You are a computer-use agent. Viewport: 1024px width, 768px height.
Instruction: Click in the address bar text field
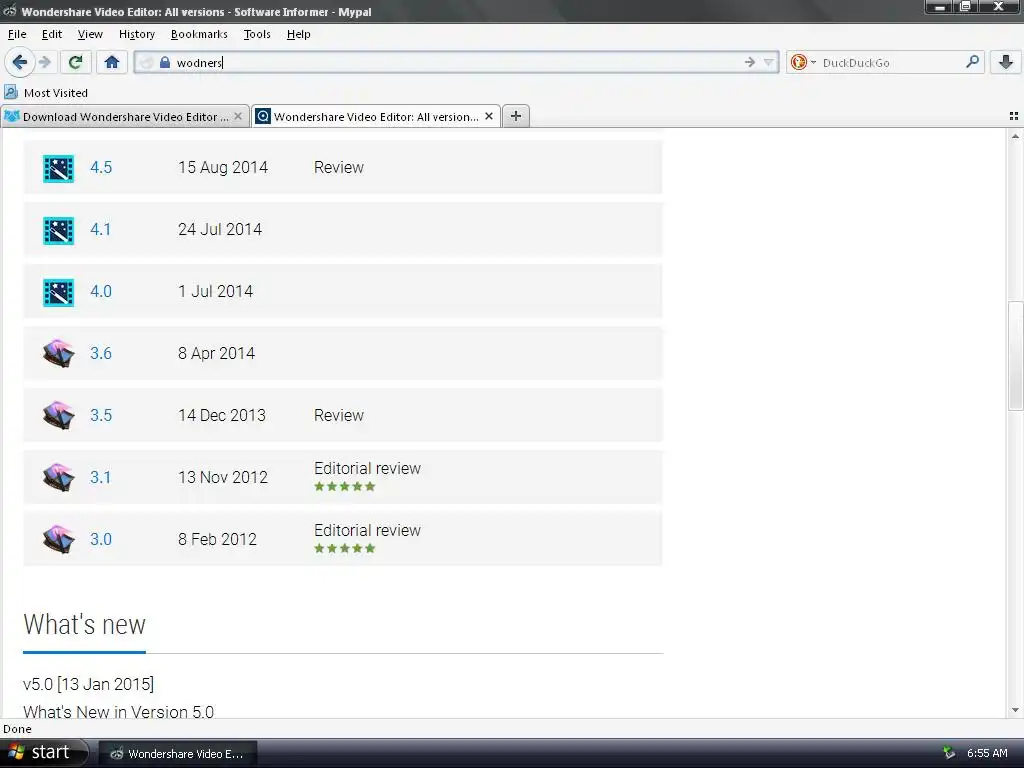[457, 62]
